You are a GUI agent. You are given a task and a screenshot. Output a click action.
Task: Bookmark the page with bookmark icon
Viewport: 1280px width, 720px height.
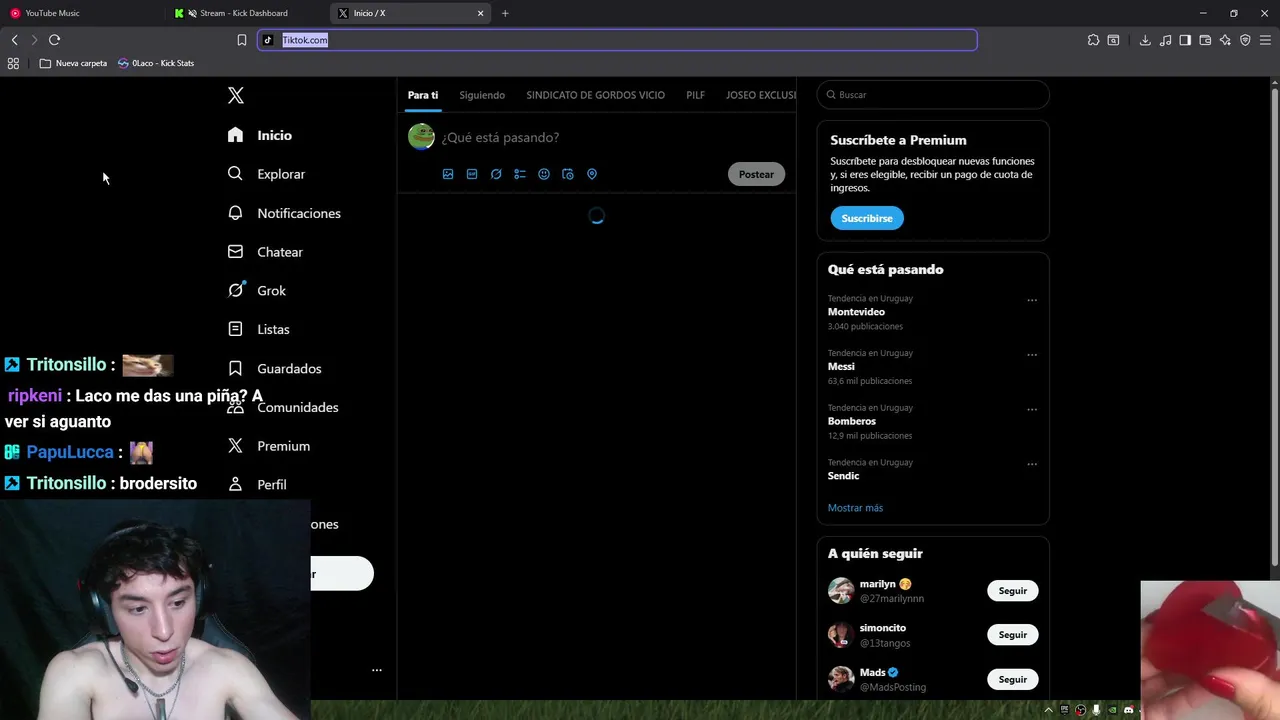pyautogui.click(x=241, y=40)
